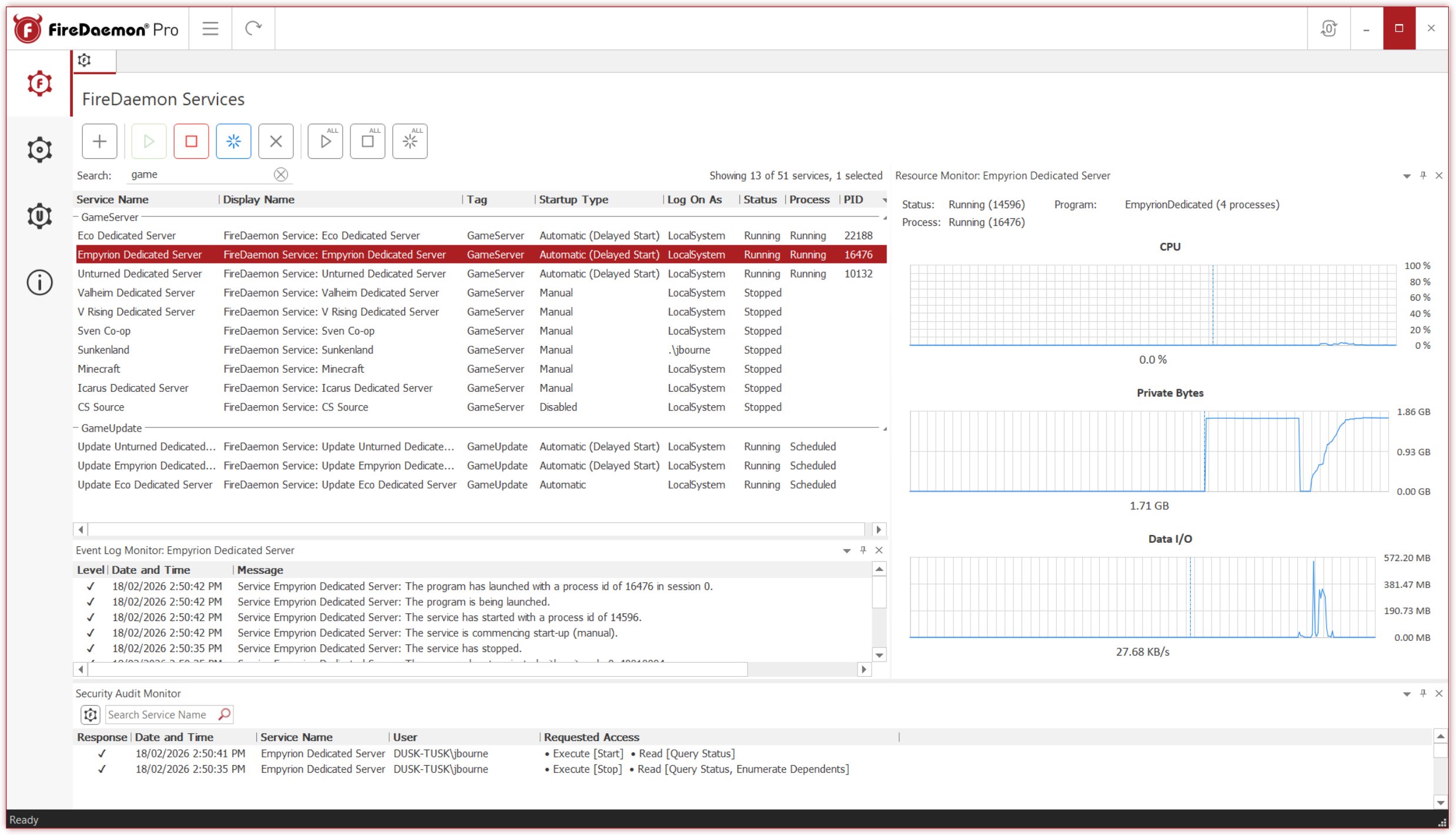Stop all services

(367, 141)
